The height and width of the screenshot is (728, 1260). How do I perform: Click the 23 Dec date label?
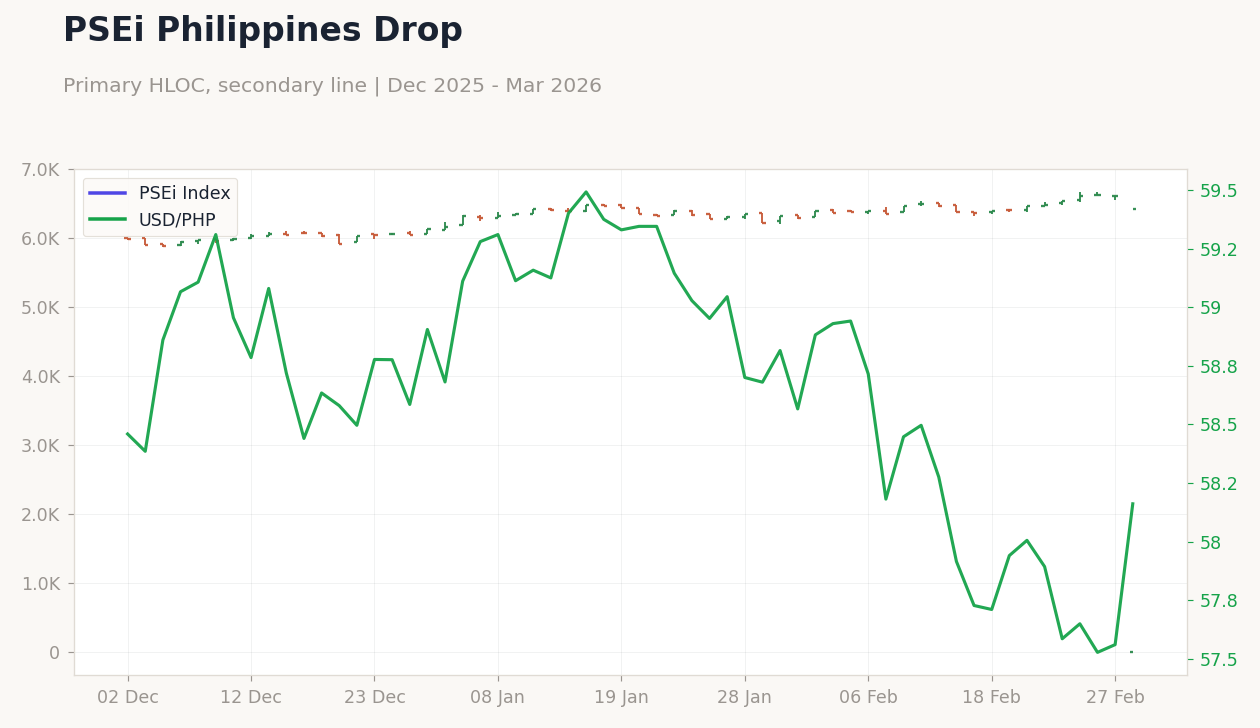(374, 698)
